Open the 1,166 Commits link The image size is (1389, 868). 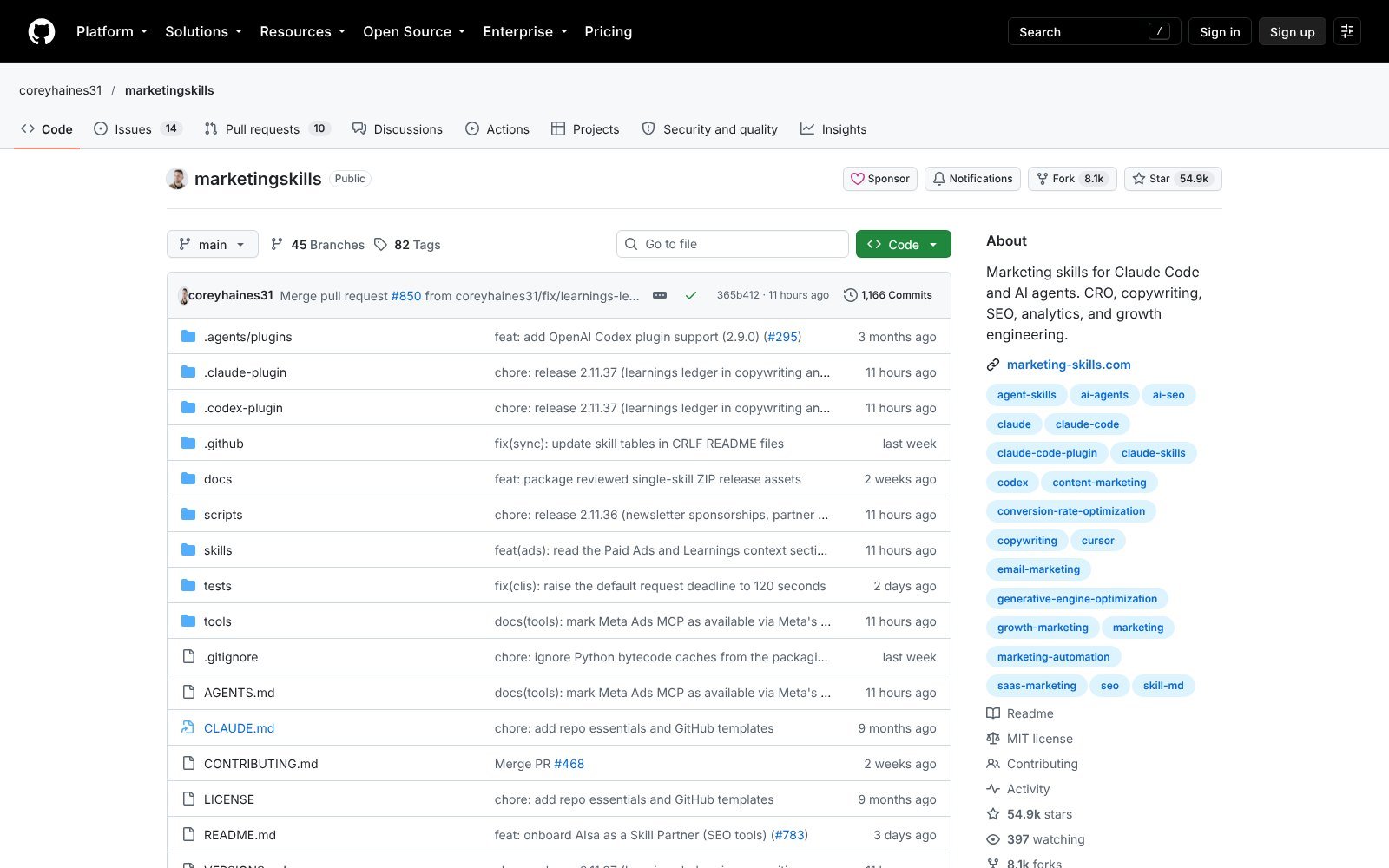pyautogui.click(x=888, y=295)
